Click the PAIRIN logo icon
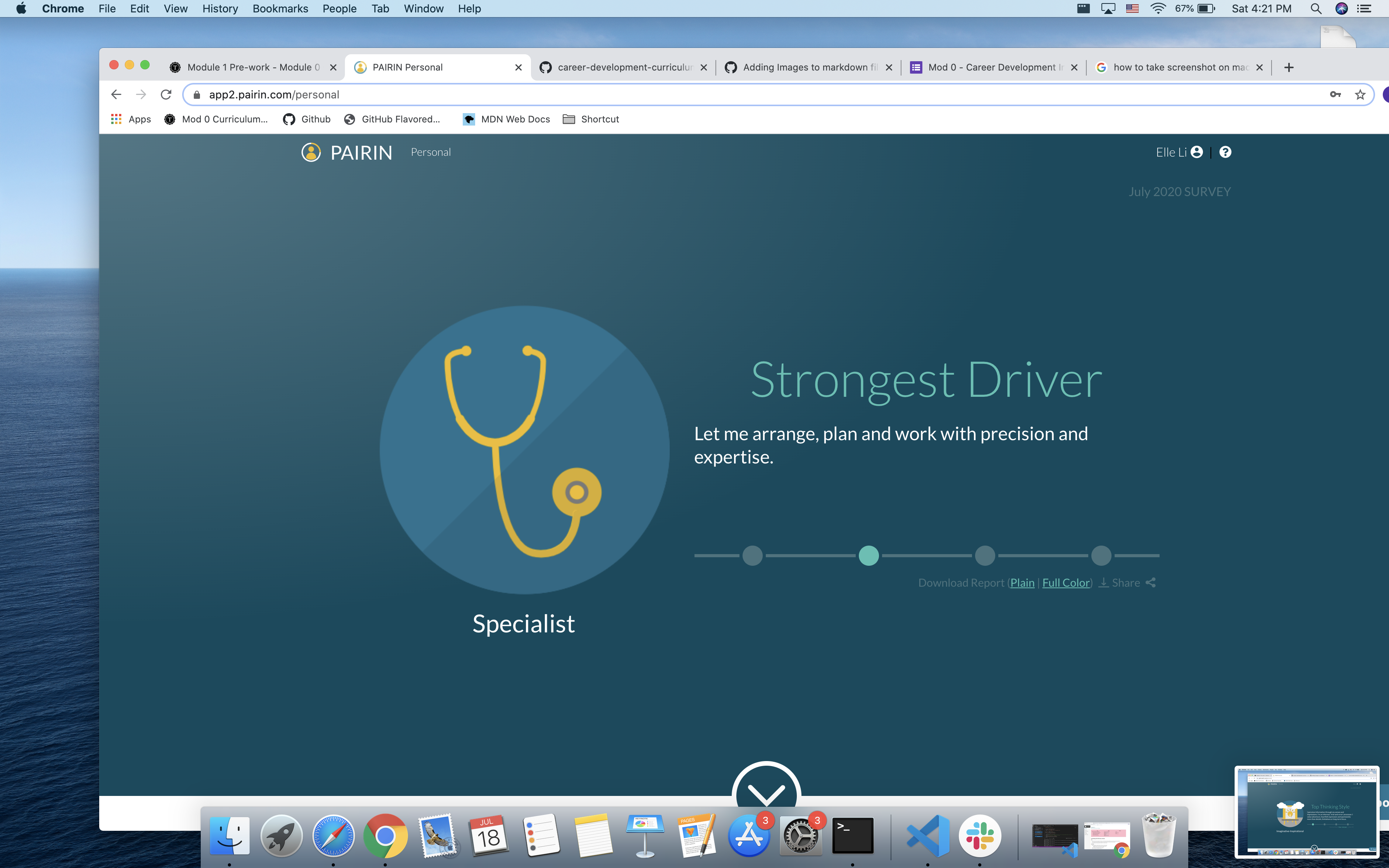Image resolution: width=1389 pixels, height=868 pixels. coord(311,152)
